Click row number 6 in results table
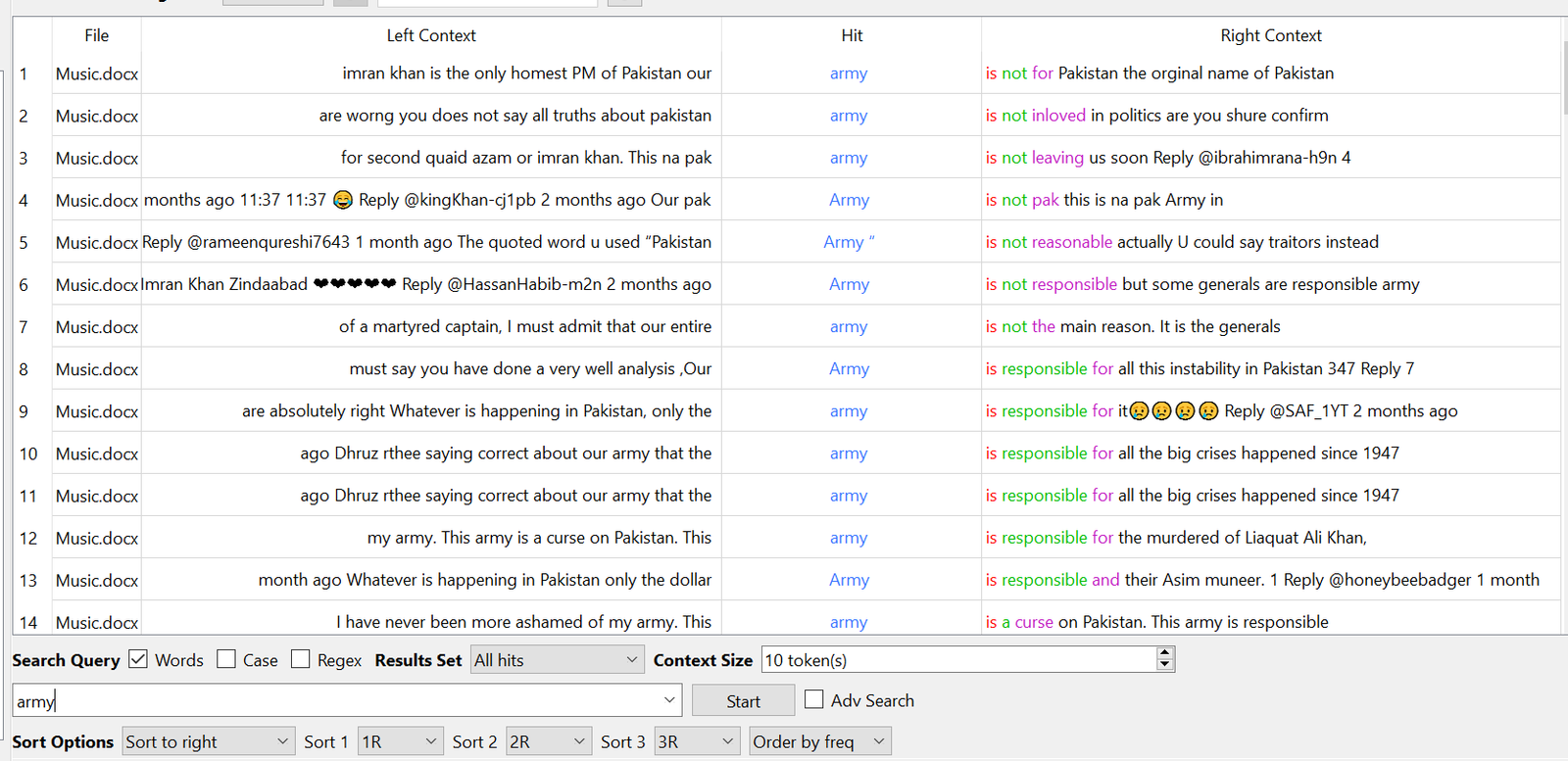Screen dimensions: 1568x761 point(24,284)
